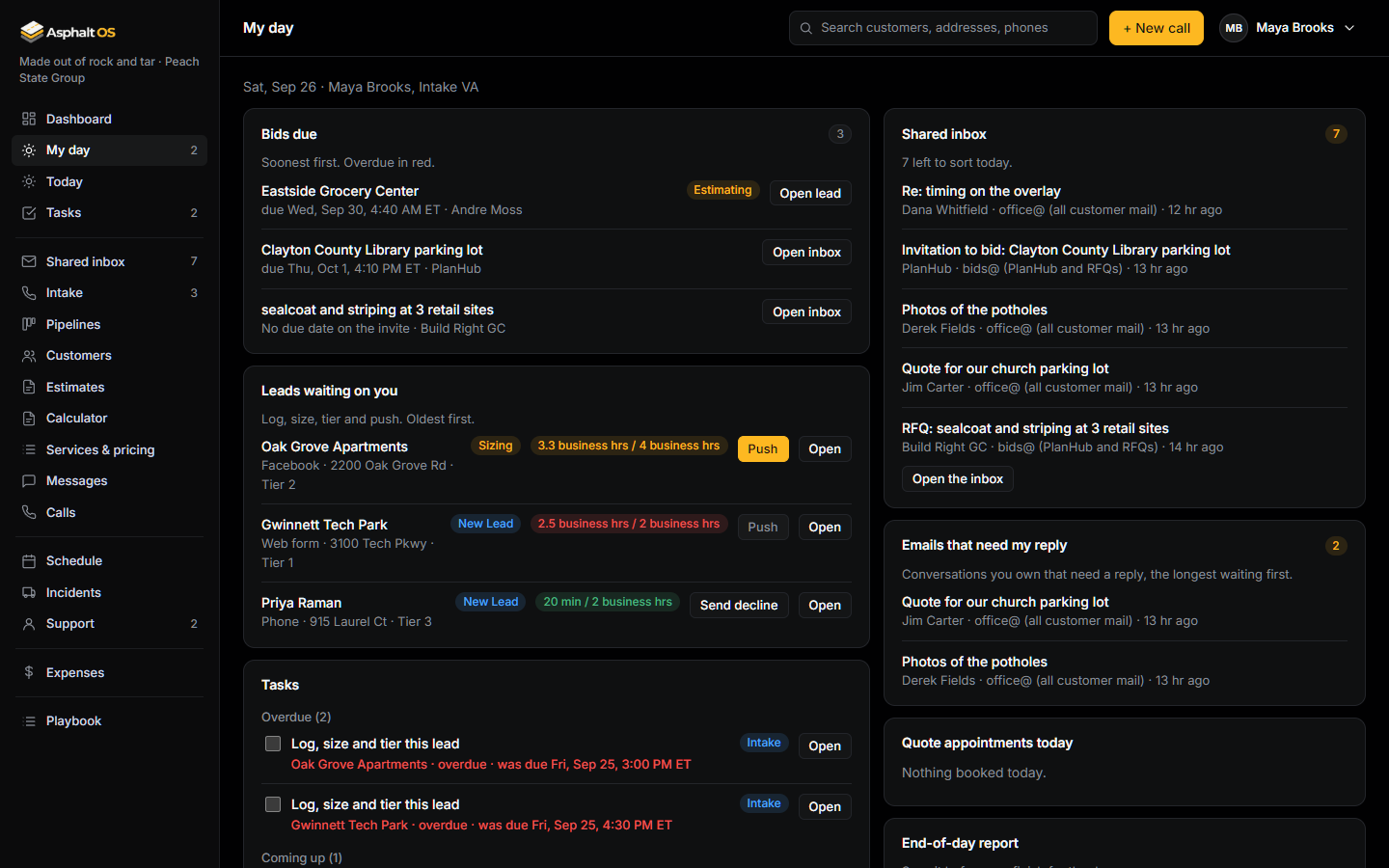Open the Tasks checkbox icon in sidebar
The height and width of the screenshot is (868, 1389).
[29, 213]
